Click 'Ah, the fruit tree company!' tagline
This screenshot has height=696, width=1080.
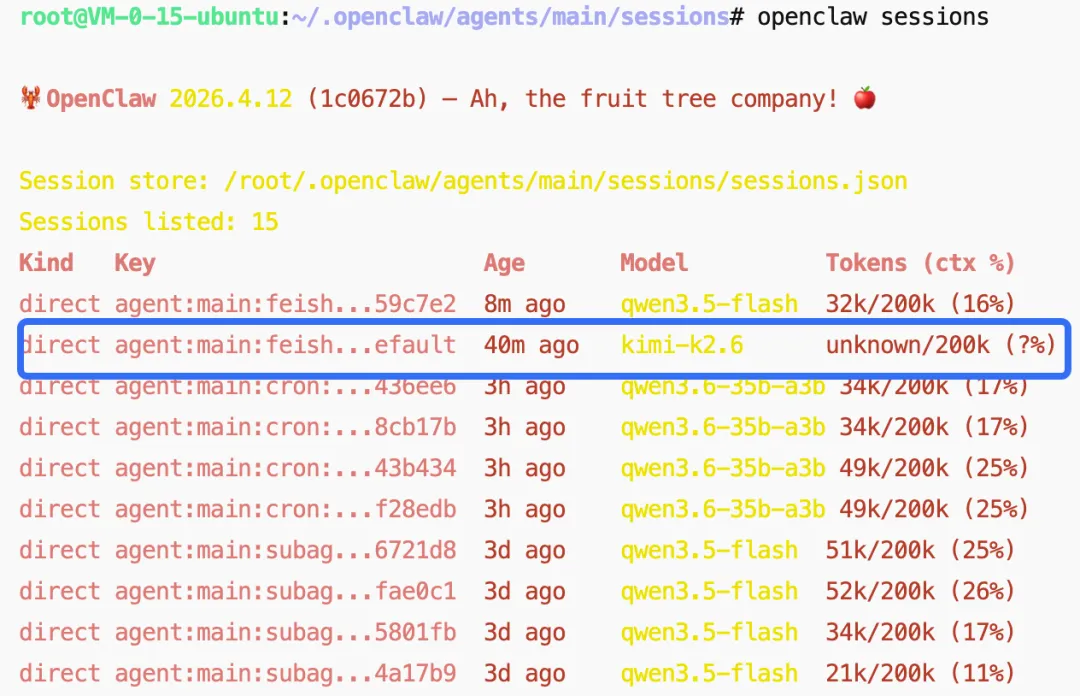pos(654,99)
